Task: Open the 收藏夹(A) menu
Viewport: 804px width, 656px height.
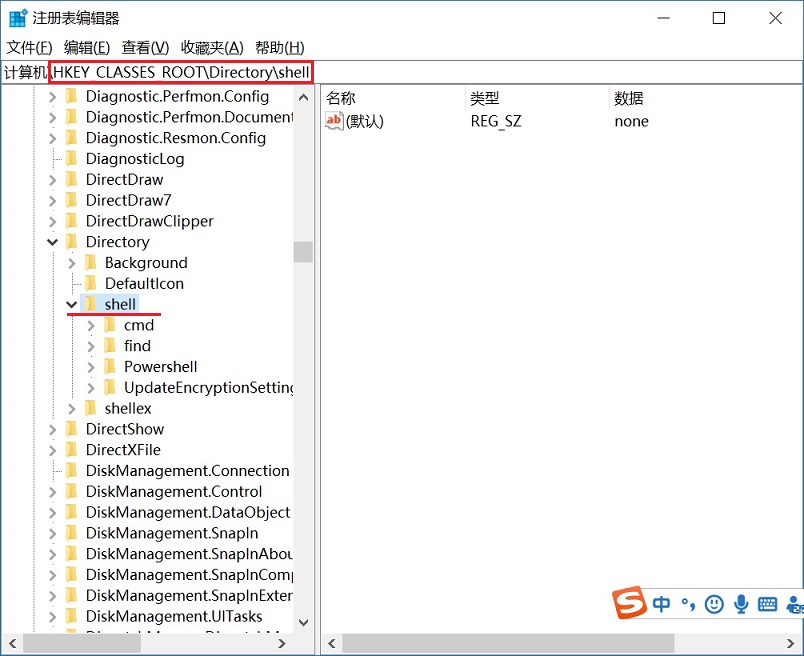Action: (x=212, y=47)
